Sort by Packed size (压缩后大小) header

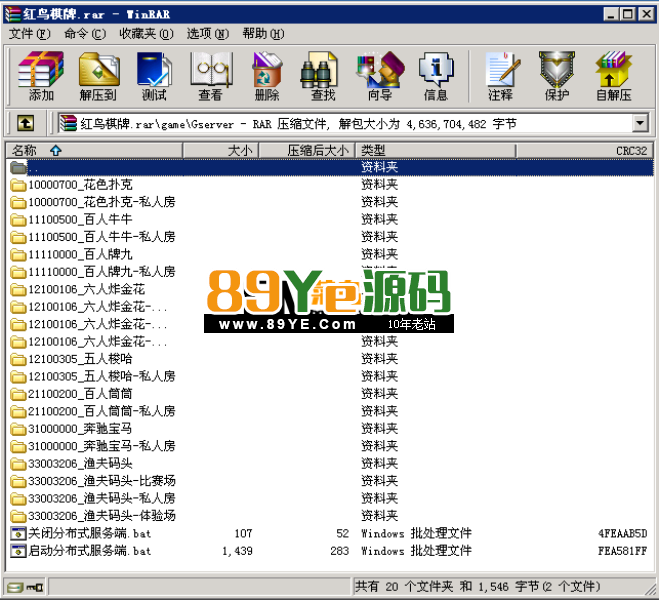click(307, 150)
